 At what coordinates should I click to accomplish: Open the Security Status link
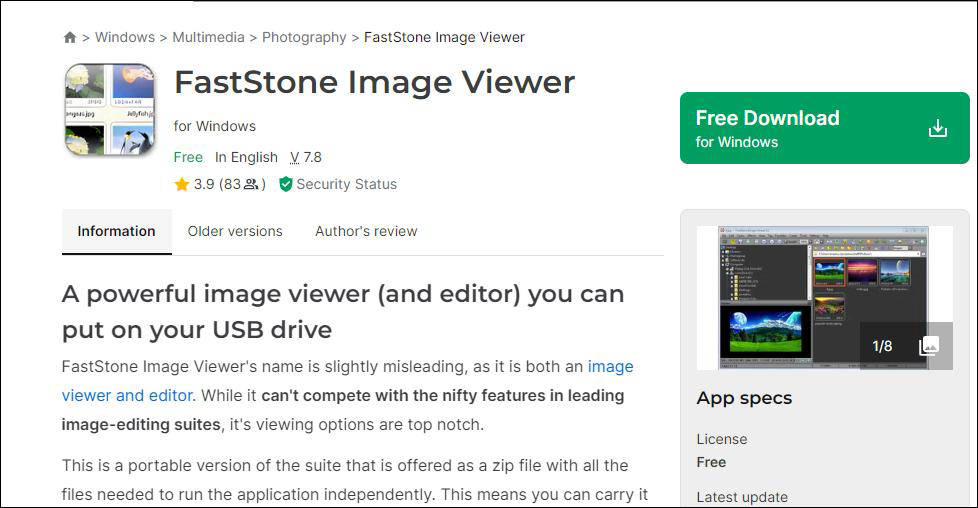coord(346,184)
